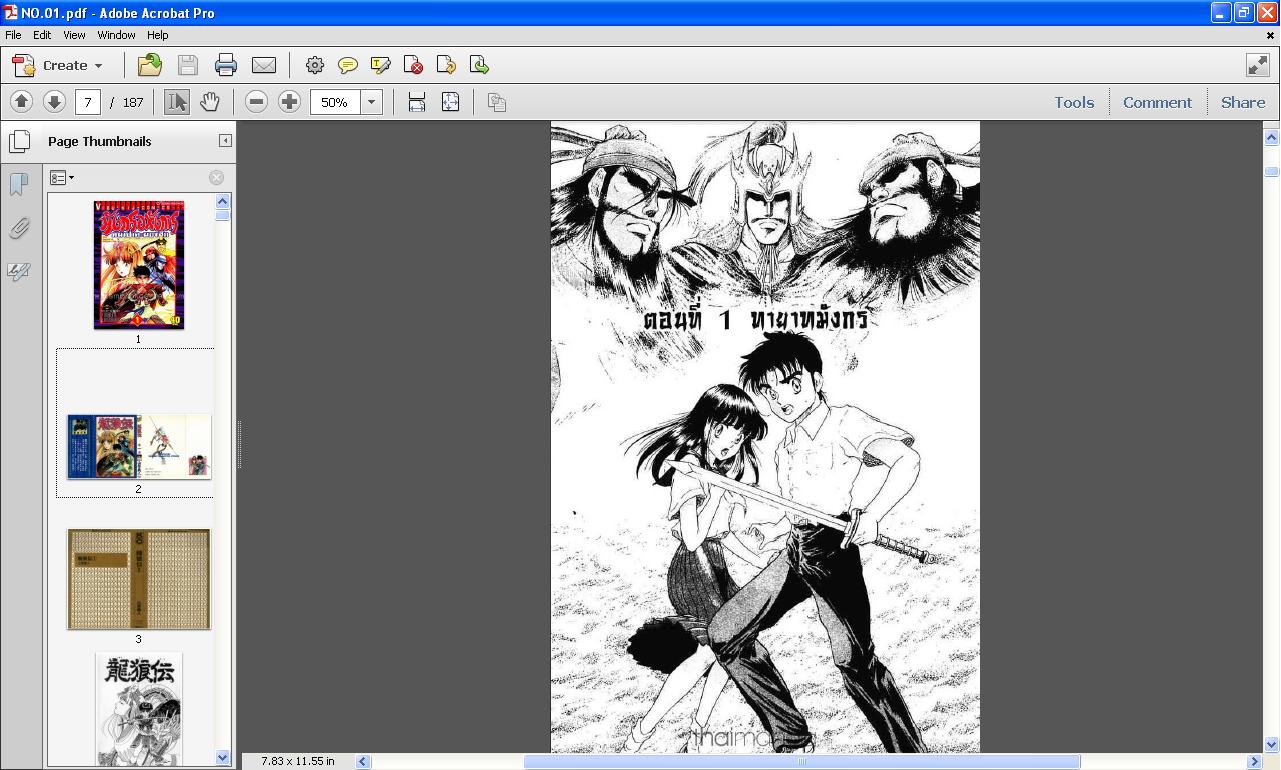Viewport: 1281px width, 770px height.
Task: Click the Save disk icon
Action: (x=188, y=65)
